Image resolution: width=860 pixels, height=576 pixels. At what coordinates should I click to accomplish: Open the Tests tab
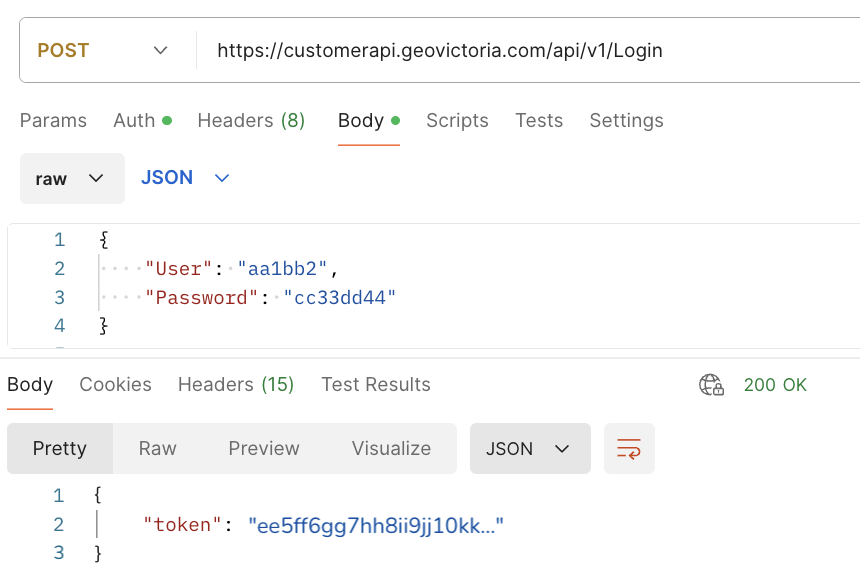[539, 121]
